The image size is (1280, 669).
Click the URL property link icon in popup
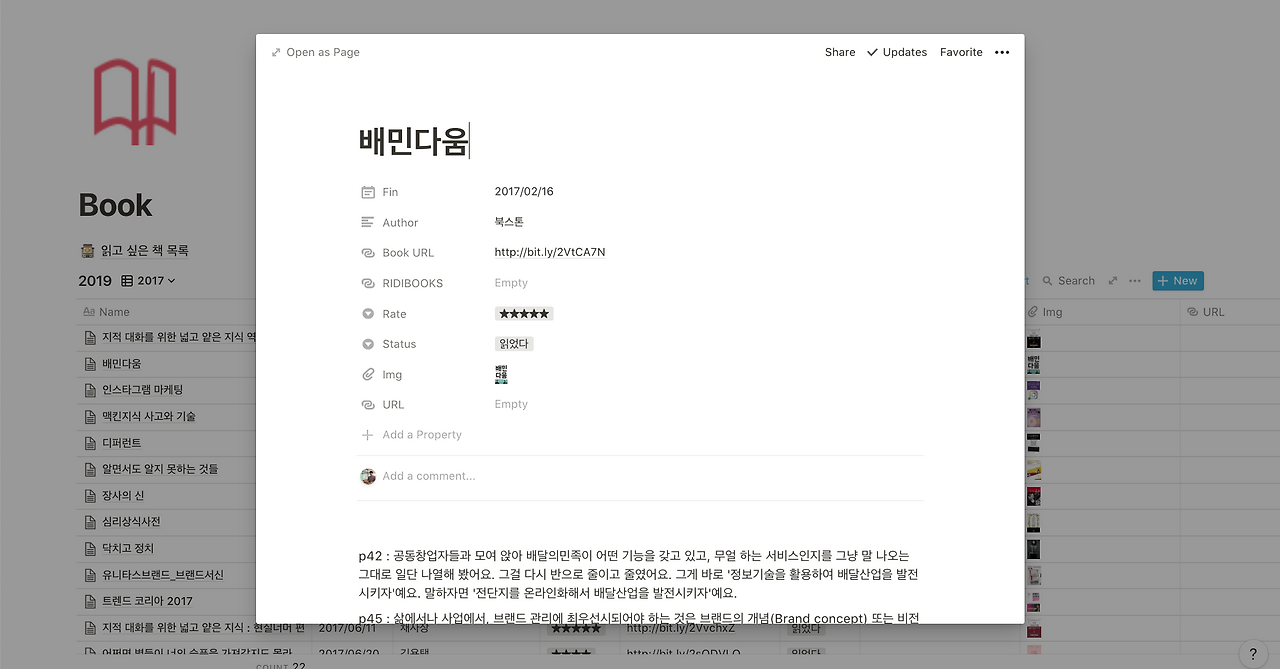tap(368, 405)
